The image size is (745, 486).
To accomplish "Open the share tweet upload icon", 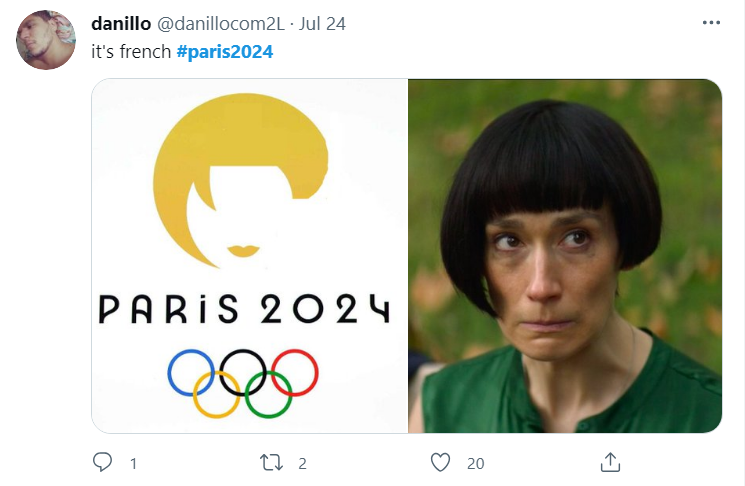I will [611, 462].
